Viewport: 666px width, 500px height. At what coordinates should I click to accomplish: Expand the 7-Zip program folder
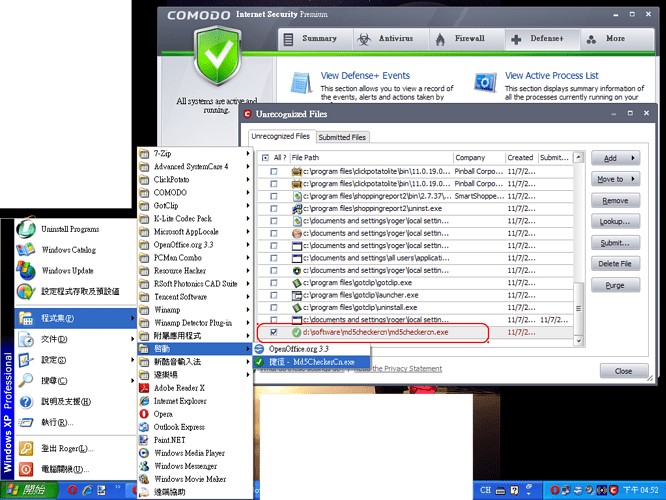click(196, 153)
